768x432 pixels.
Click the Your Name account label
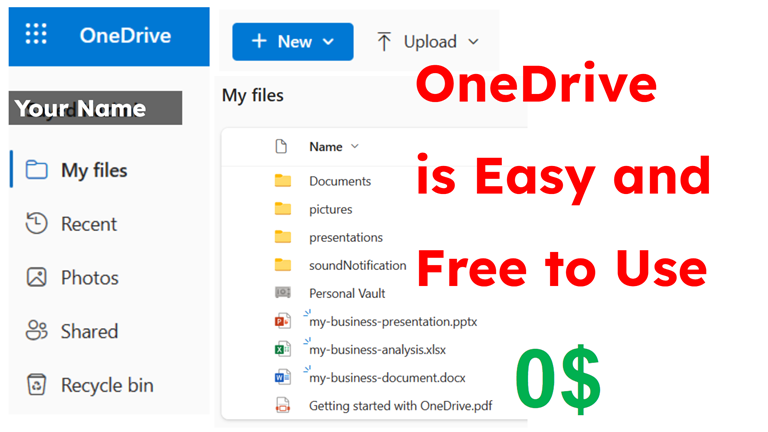point(95,108)
